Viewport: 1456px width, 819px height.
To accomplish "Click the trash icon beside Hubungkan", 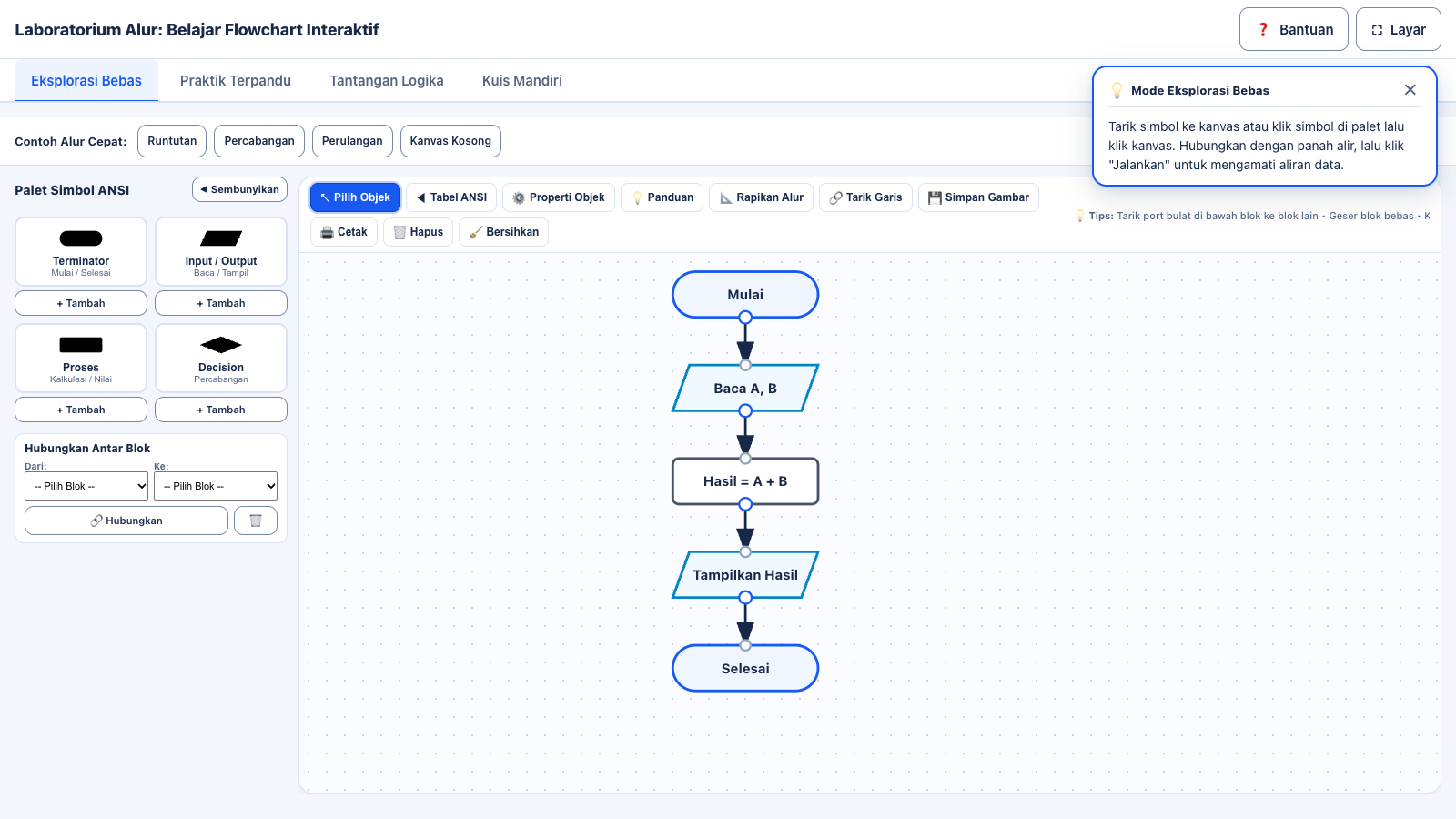I will (256, 521).
